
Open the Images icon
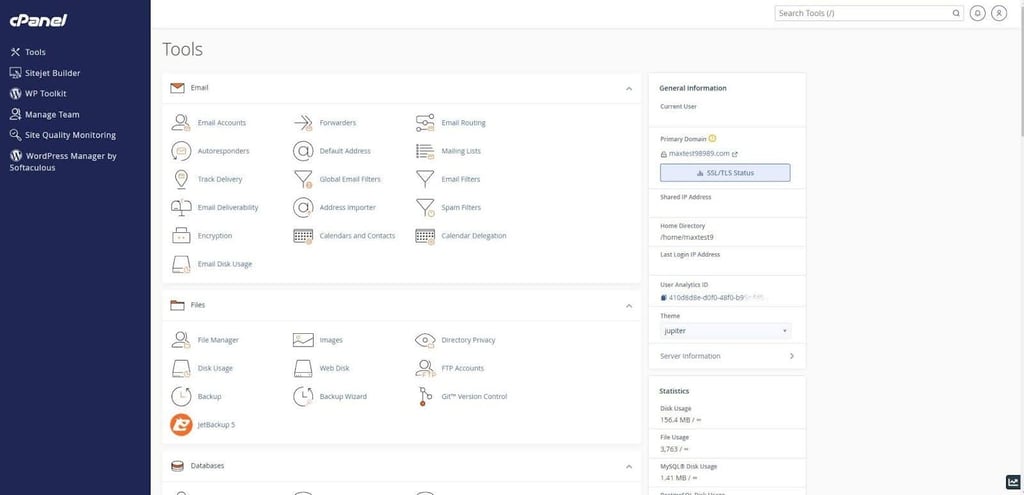pyautogui.click(x=303, y=340)
